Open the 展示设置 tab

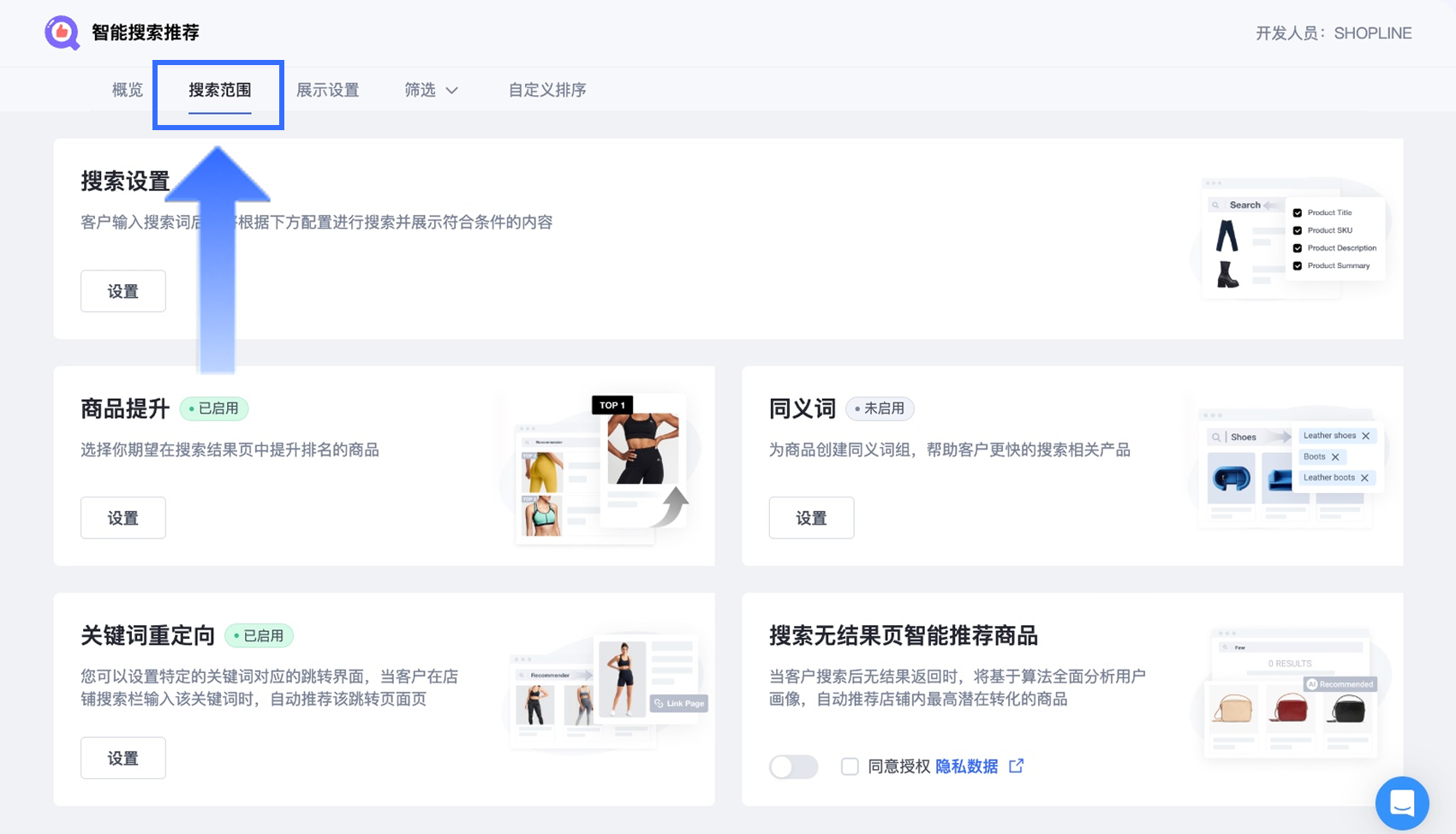[327, 90]
